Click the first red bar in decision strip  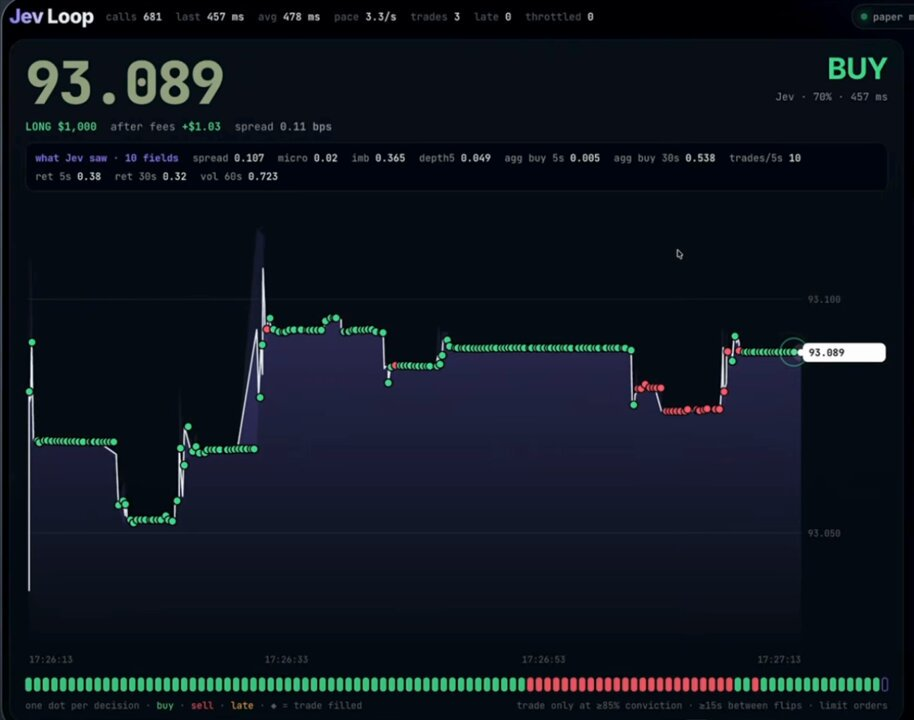[x=530, y=684]
